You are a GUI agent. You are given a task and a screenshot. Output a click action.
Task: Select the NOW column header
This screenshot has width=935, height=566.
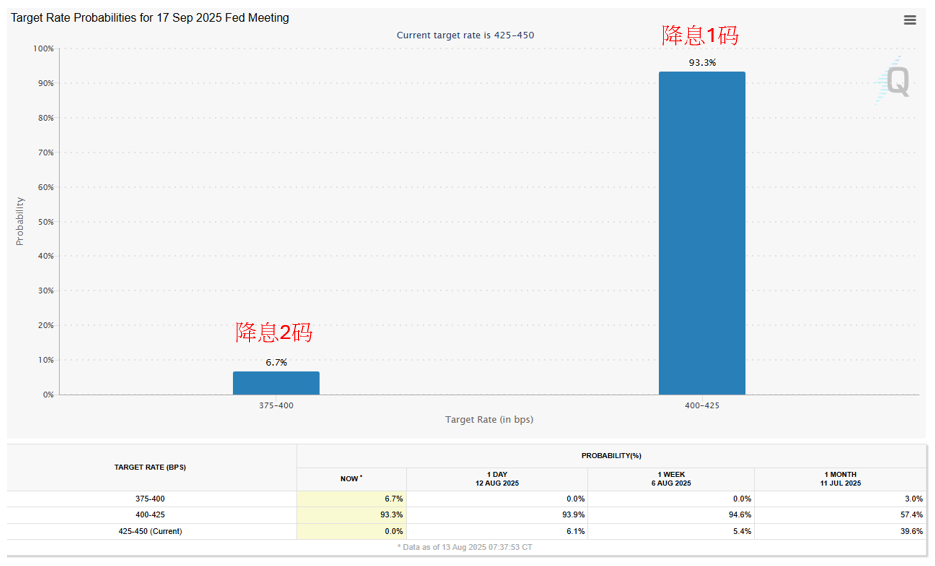point(350,478)
